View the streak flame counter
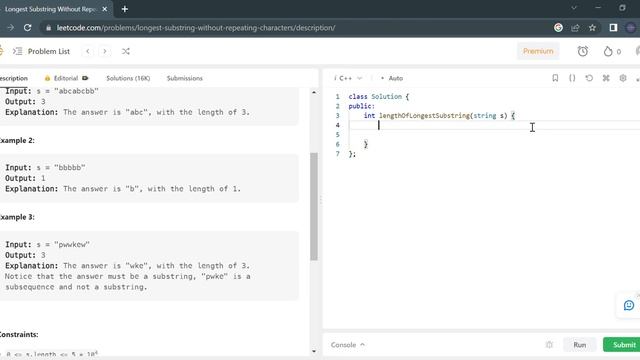640x360 pixels. coord(612,51)
